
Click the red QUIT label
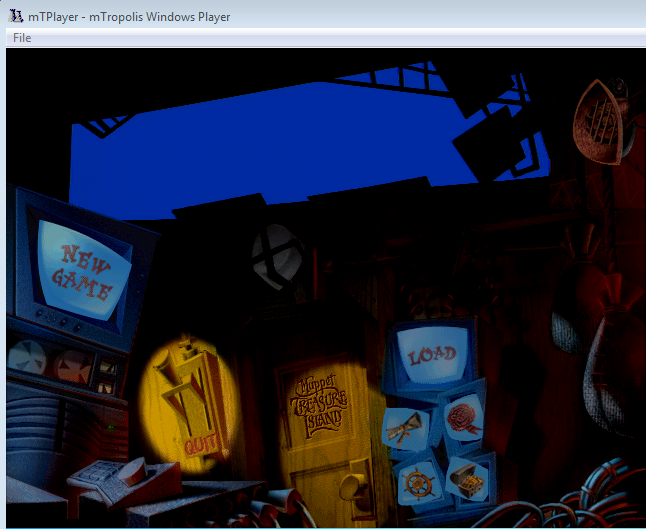(x=201, y=440)
